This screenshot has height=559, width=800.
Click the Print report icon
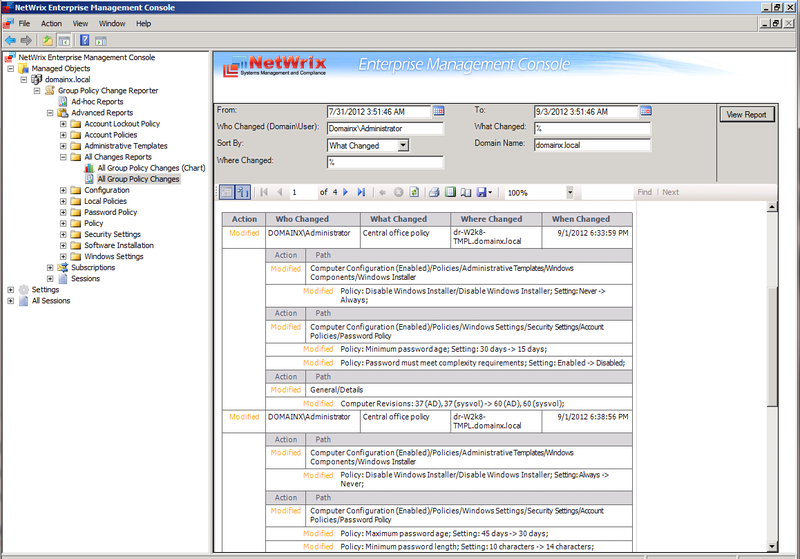[x=434, y=192]
